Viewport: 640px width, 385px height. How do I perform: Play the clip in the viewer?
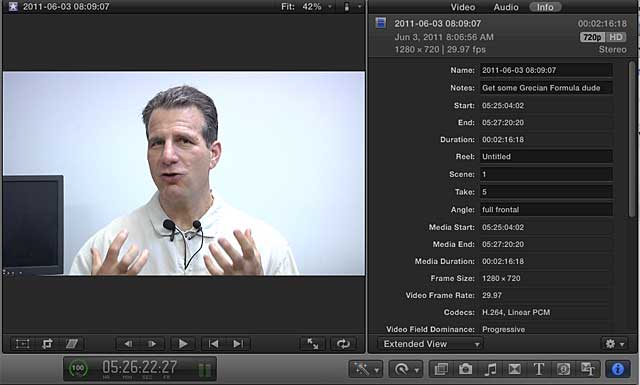click(183, 344)
